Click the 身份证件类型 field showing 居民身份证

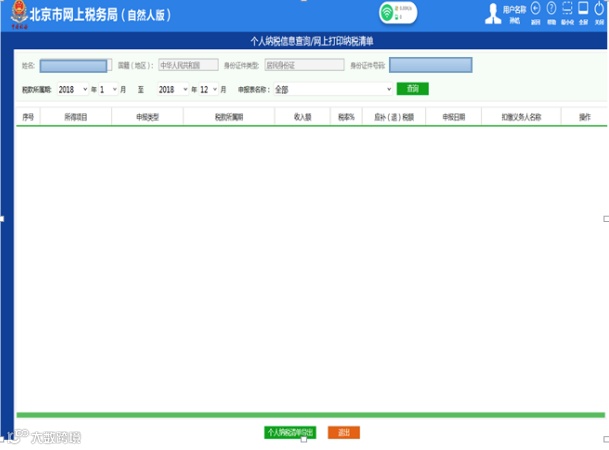pyautogui.click(x=304, y=65)
